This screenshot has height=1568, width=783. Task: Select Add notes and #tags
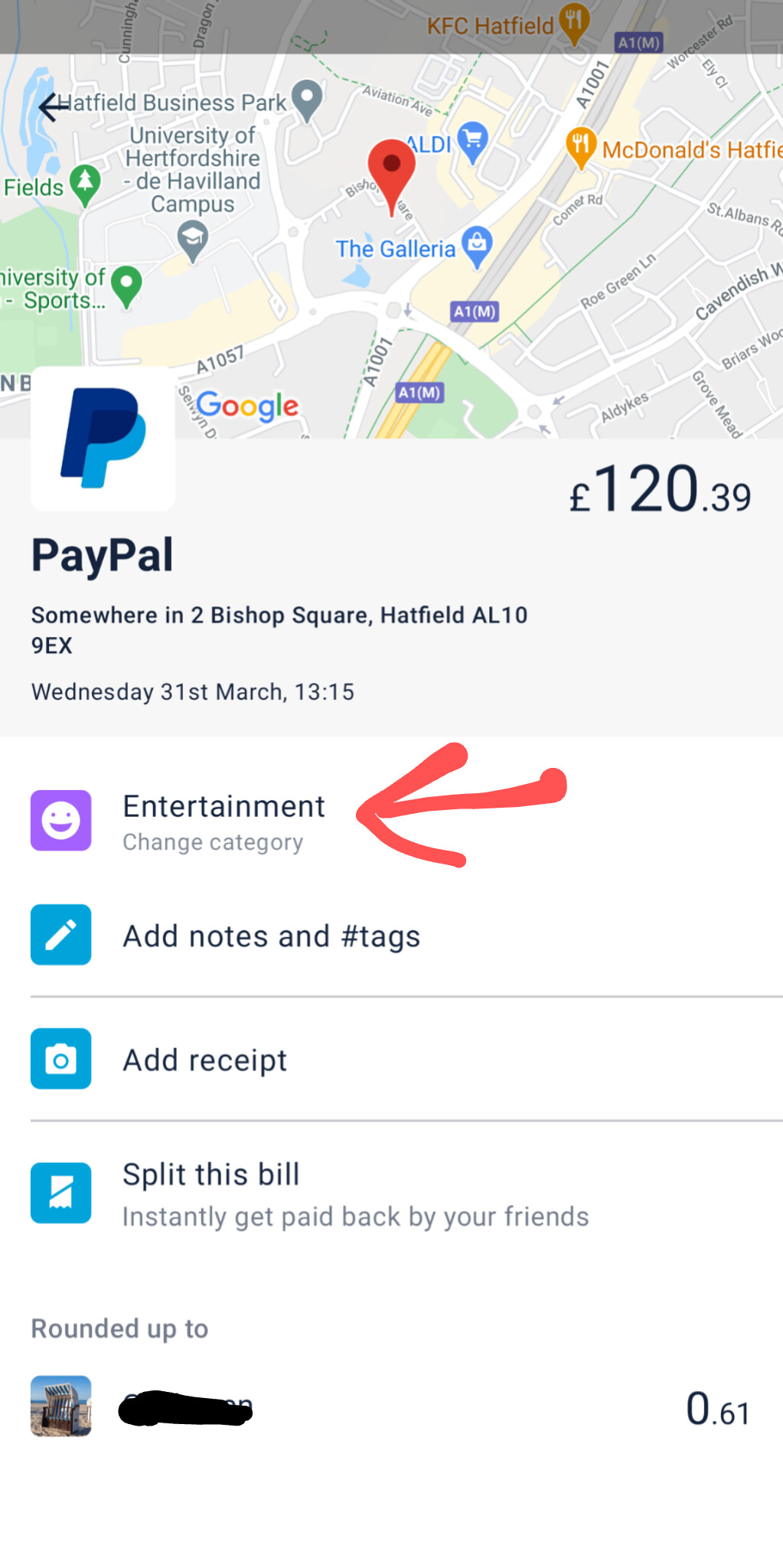coord(272,936)
